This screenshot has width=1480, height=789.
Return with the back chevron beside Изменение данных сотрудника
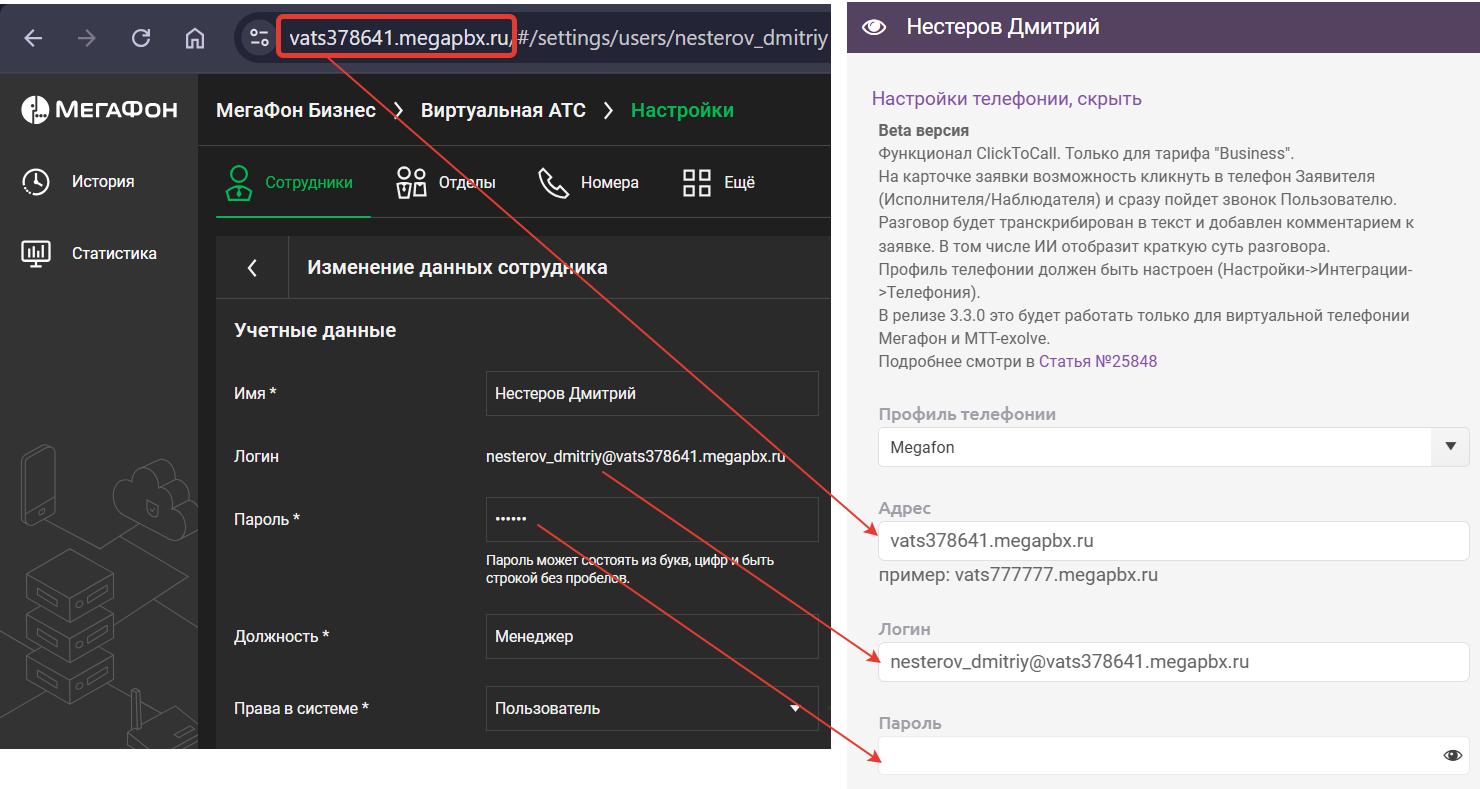252,268
